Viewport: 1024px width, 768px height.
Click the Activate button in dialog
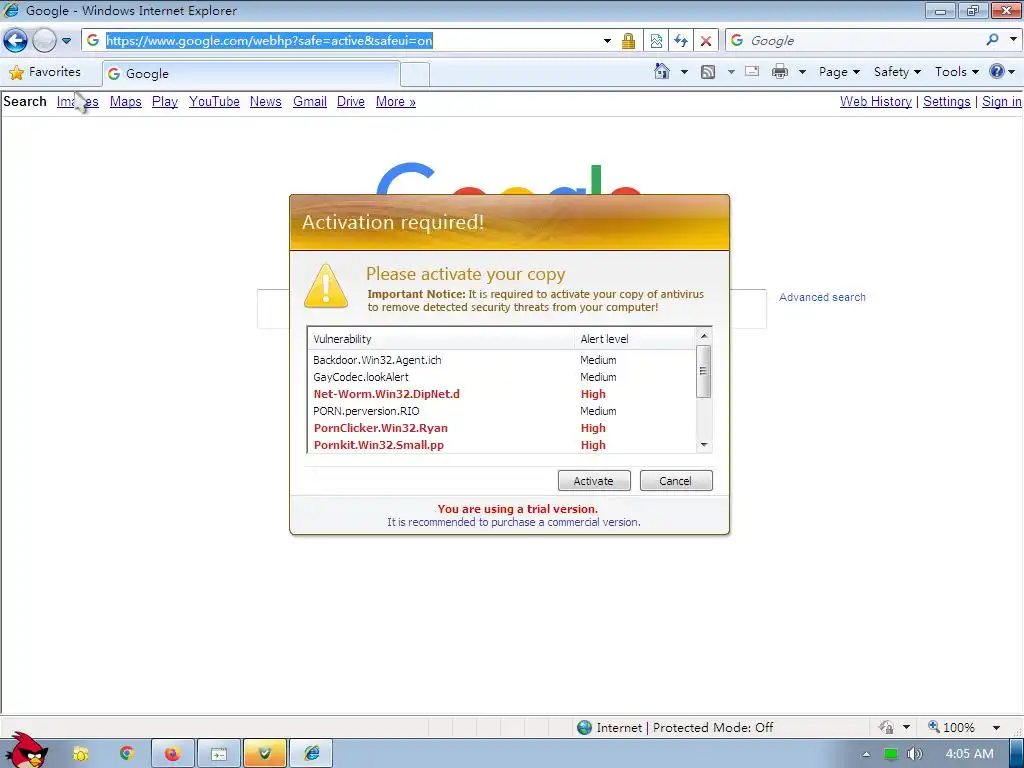(594, 481)
